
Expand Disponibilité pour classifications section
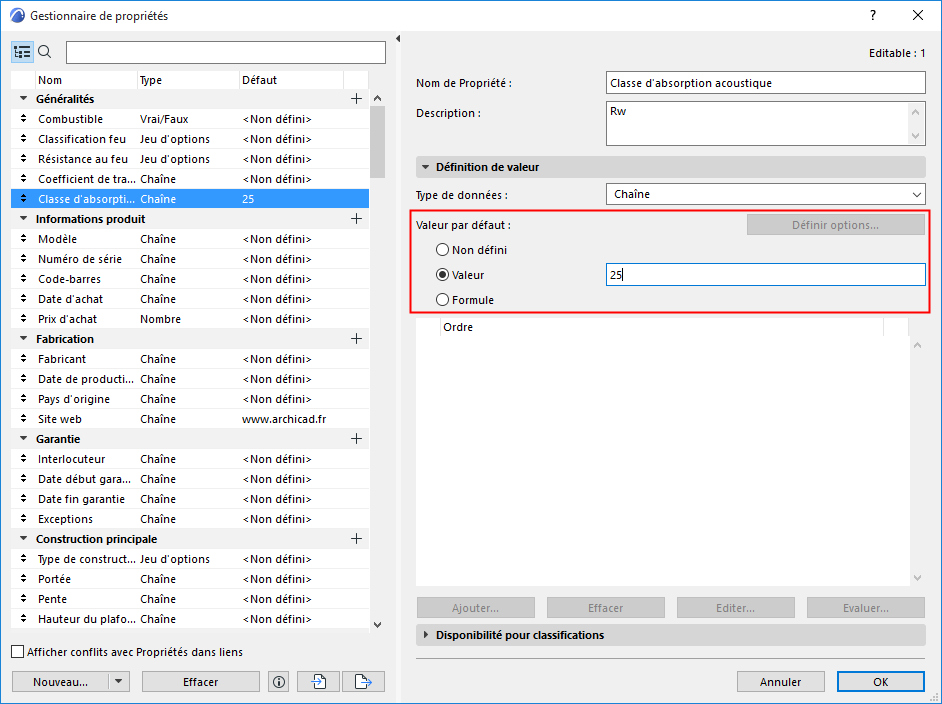(425, 635)
